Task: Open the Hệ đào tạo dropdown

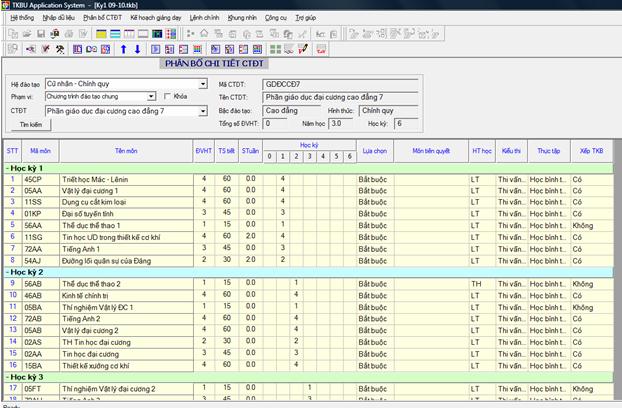Action: (x=202, y=84)
